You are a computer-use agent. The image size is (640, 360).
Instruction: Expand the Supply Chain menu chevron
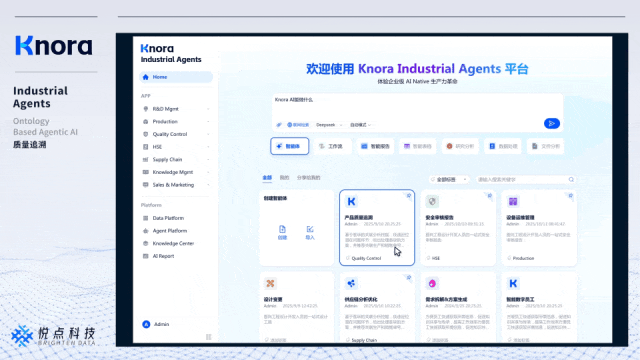pyautogui.click(x=208, y=160)
